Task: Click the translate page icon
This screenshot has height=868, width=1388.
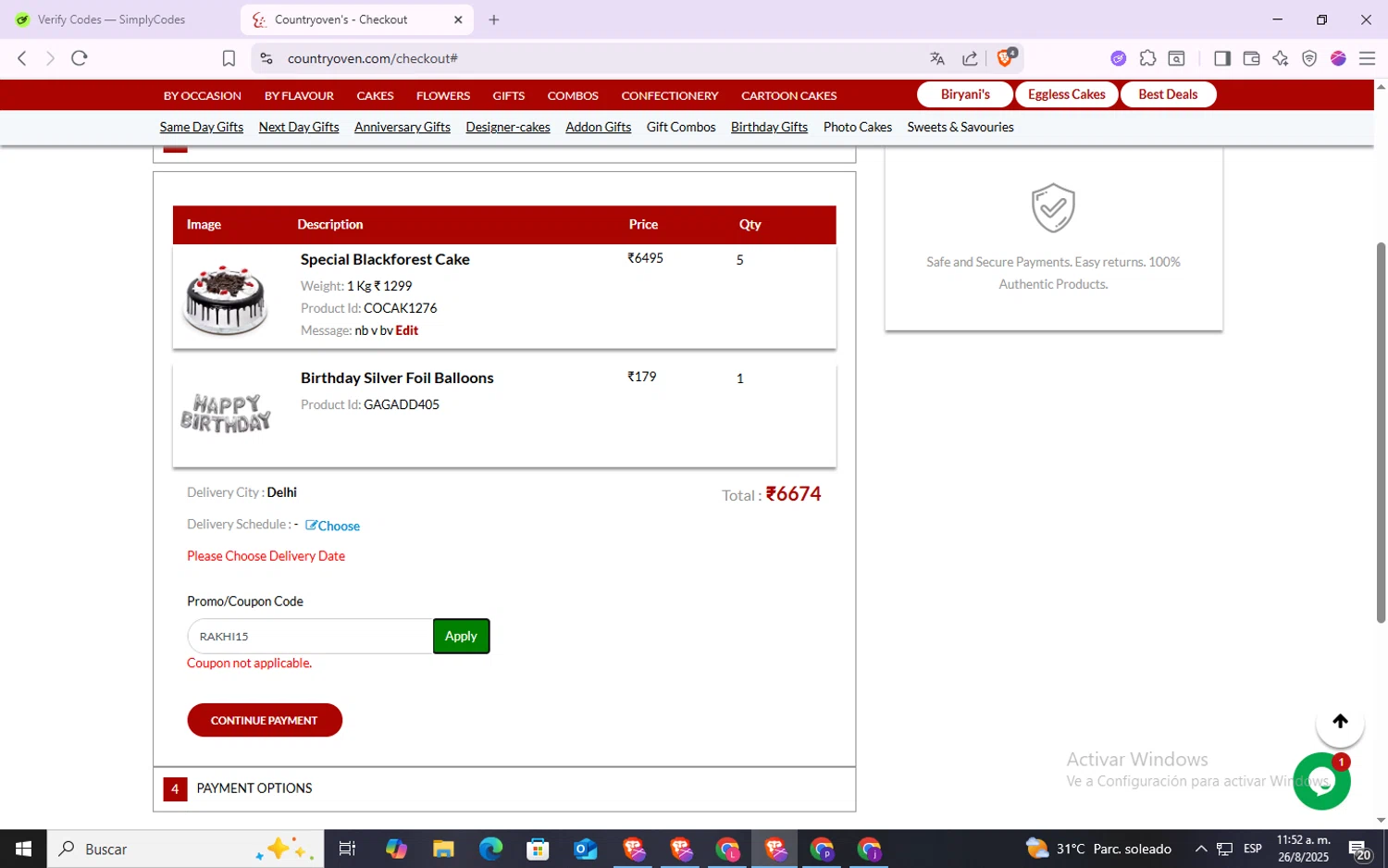Action: click(x=937, y=58)
